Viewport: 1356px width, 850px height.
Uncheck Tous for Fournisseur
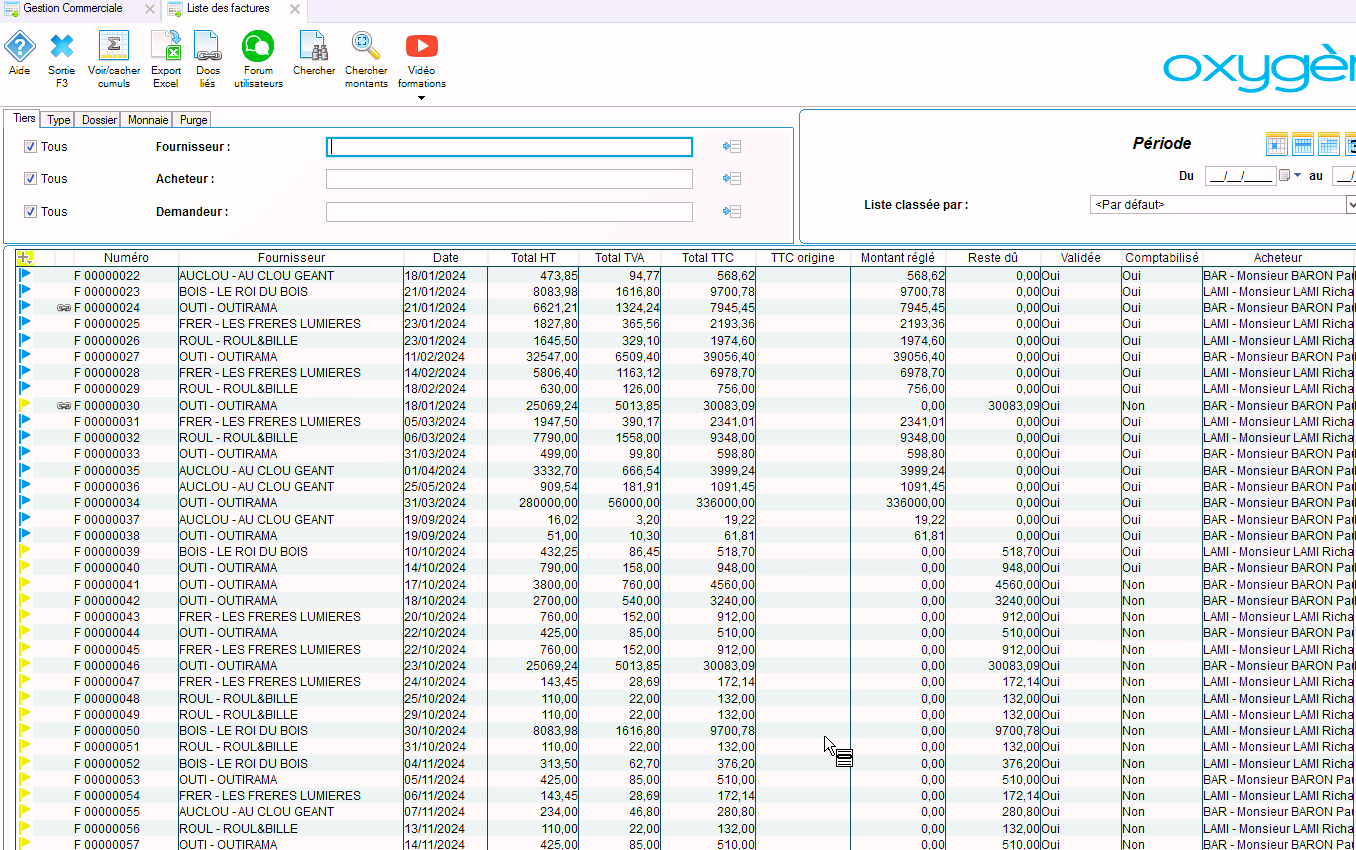coord(30,147)
